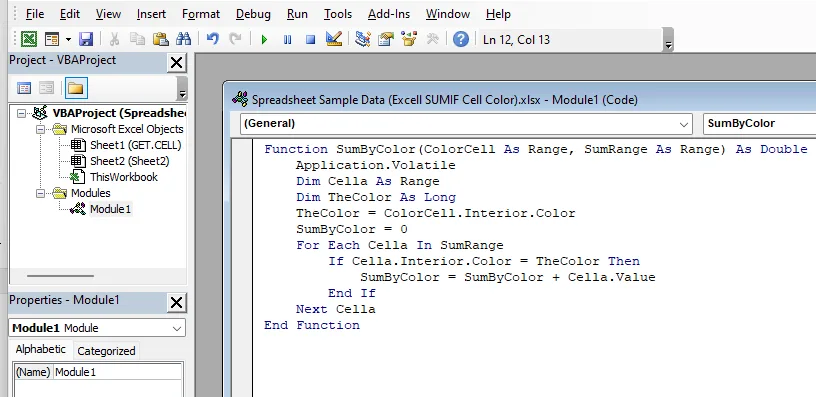Select the Microsoft Excel Objects folder
This screenshot has width=816, height=397.
click(127, 129)
